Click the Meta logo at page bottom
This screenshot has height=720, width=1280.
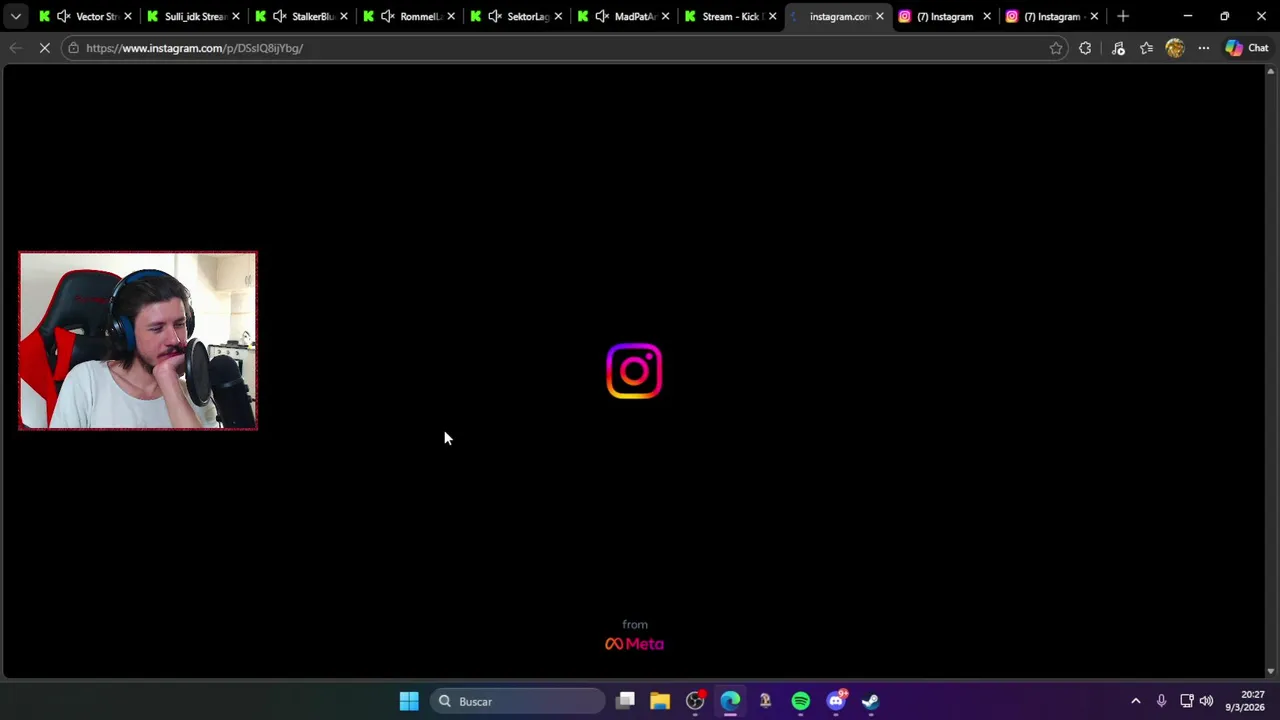(x=634, y=644)
